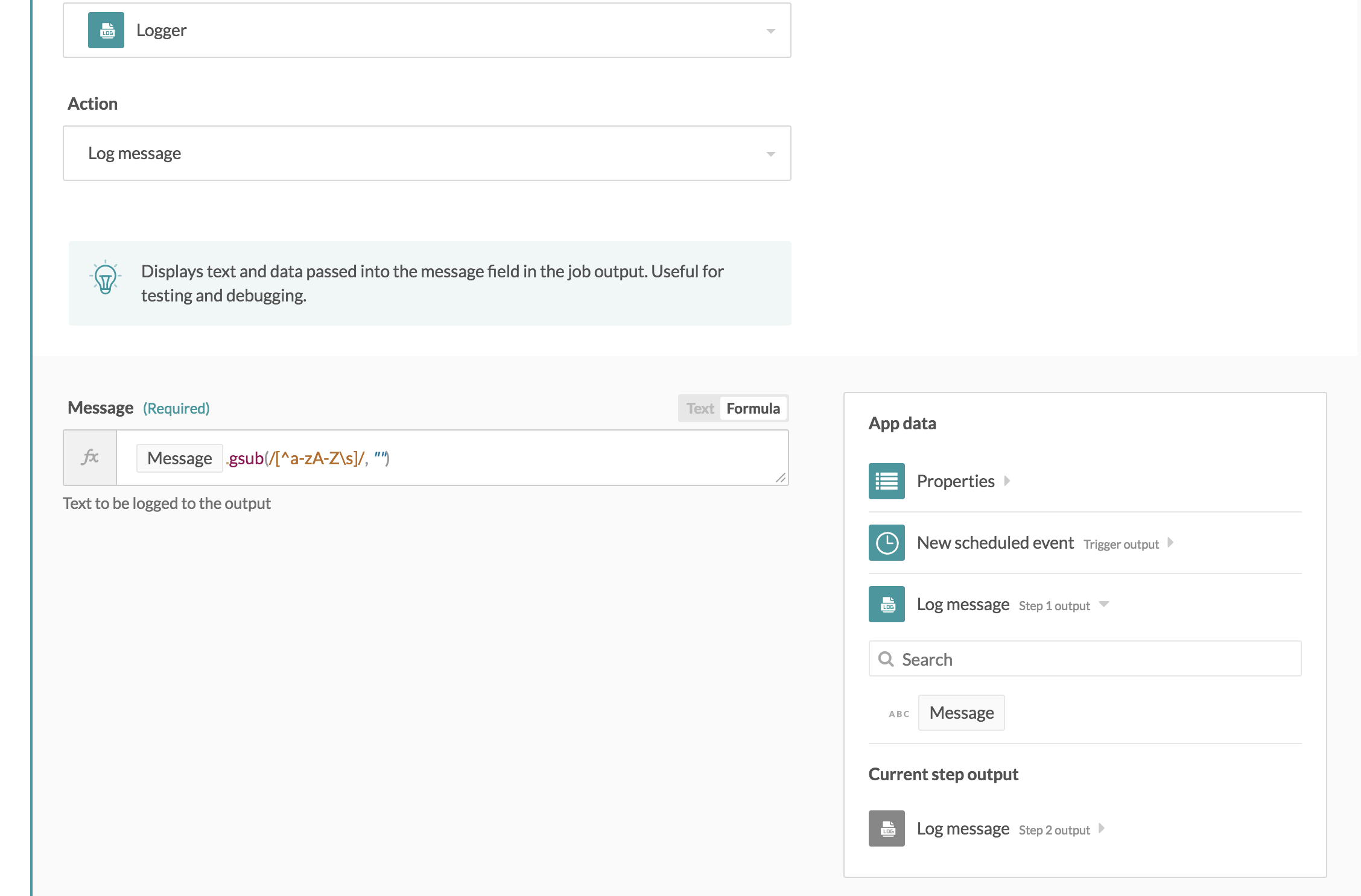Click the search magnifier icon in App data
The image size is (1361, 896).
click(x=886, y=659)
